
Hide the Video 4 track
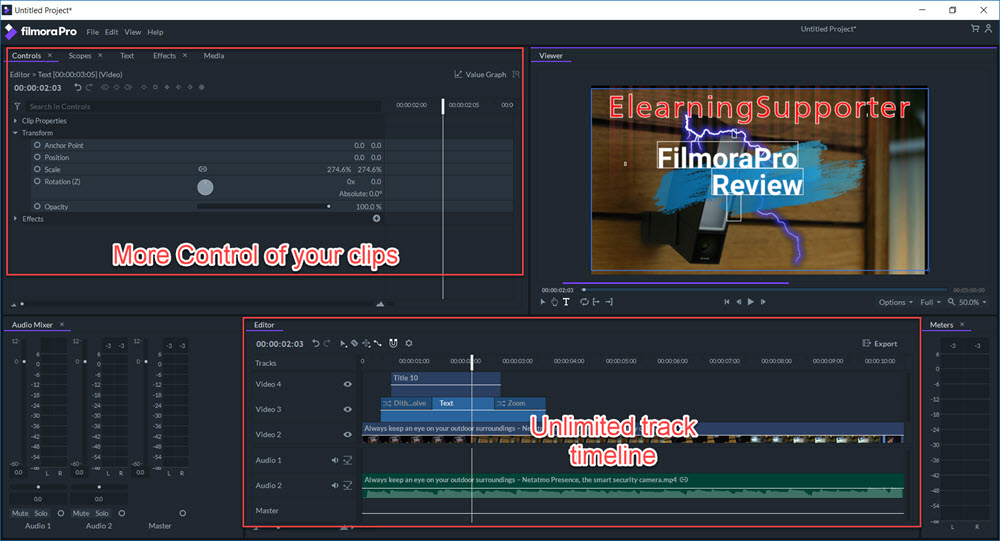pyautogui.click(x=348, y=384)
